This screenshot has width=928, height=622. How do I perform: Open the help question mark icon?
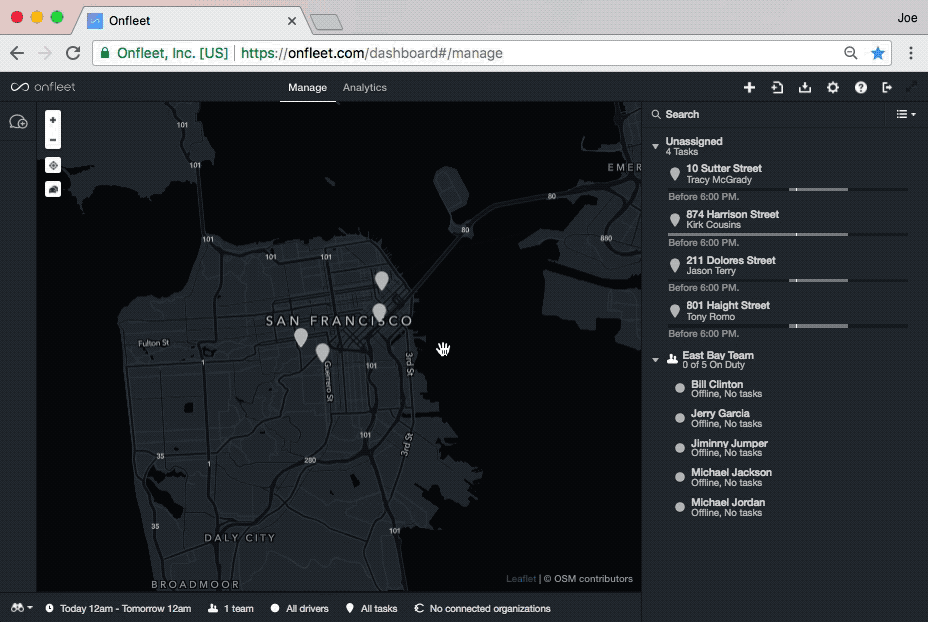pyautogui.click(x=861, y=88)
